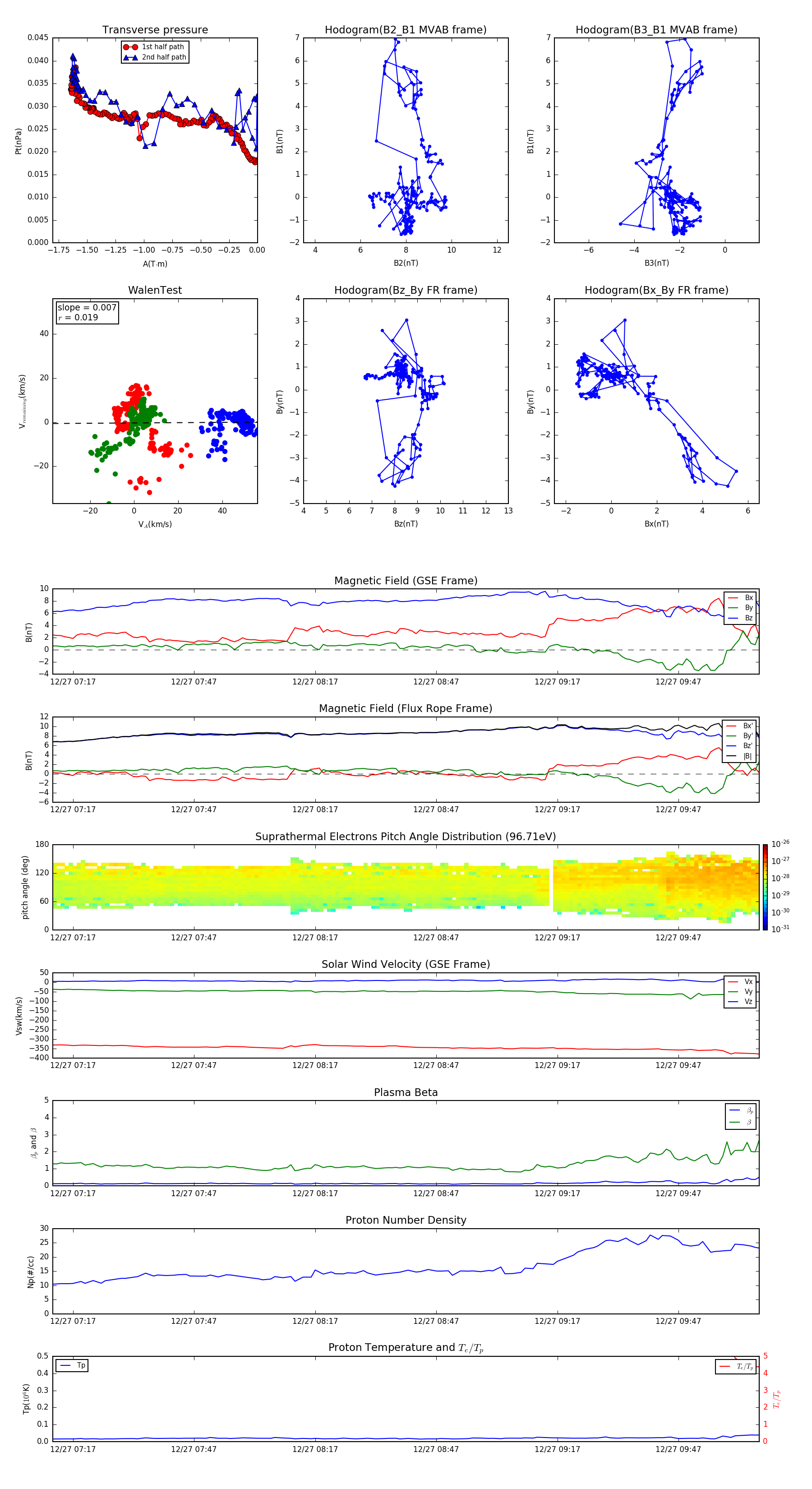Select the "Vy" legend entry

(740, 992)
